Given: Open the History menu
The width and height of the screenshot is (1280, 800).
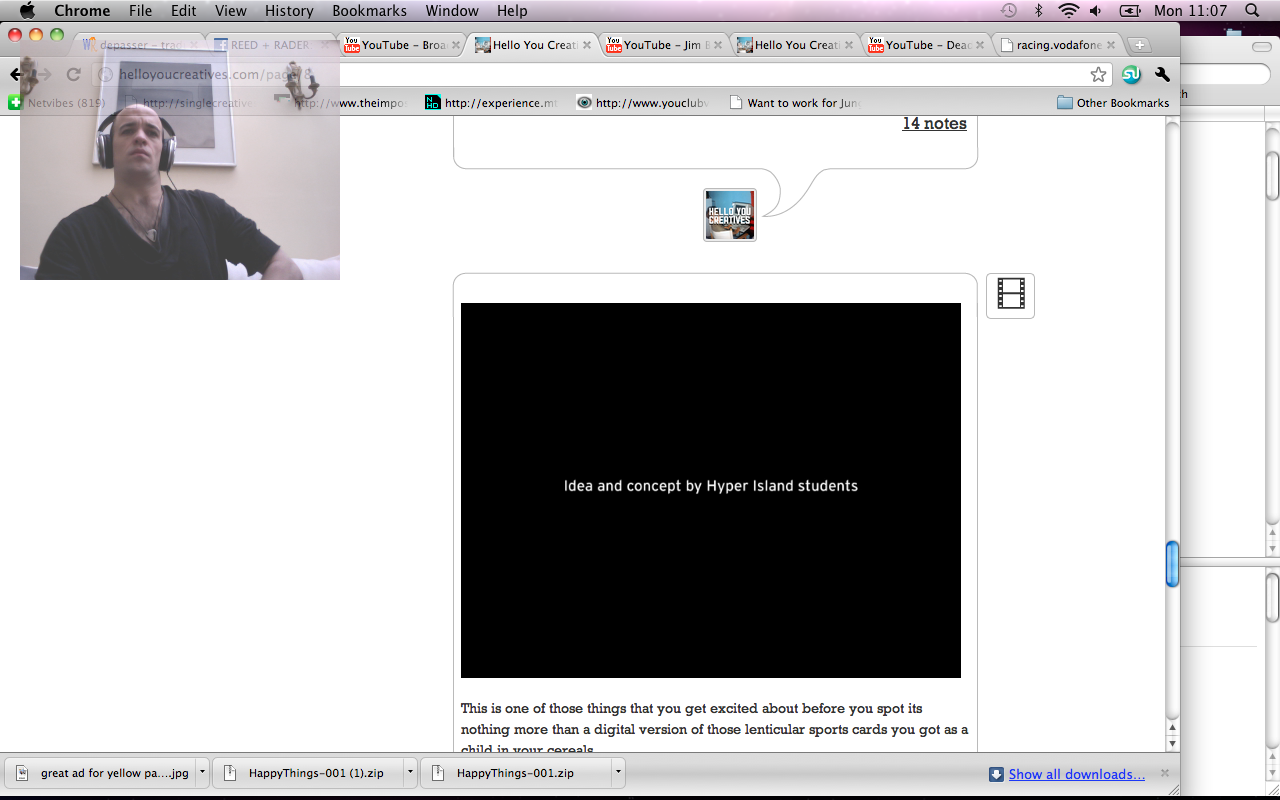Looking at the screenshot, I should (289, 11).
